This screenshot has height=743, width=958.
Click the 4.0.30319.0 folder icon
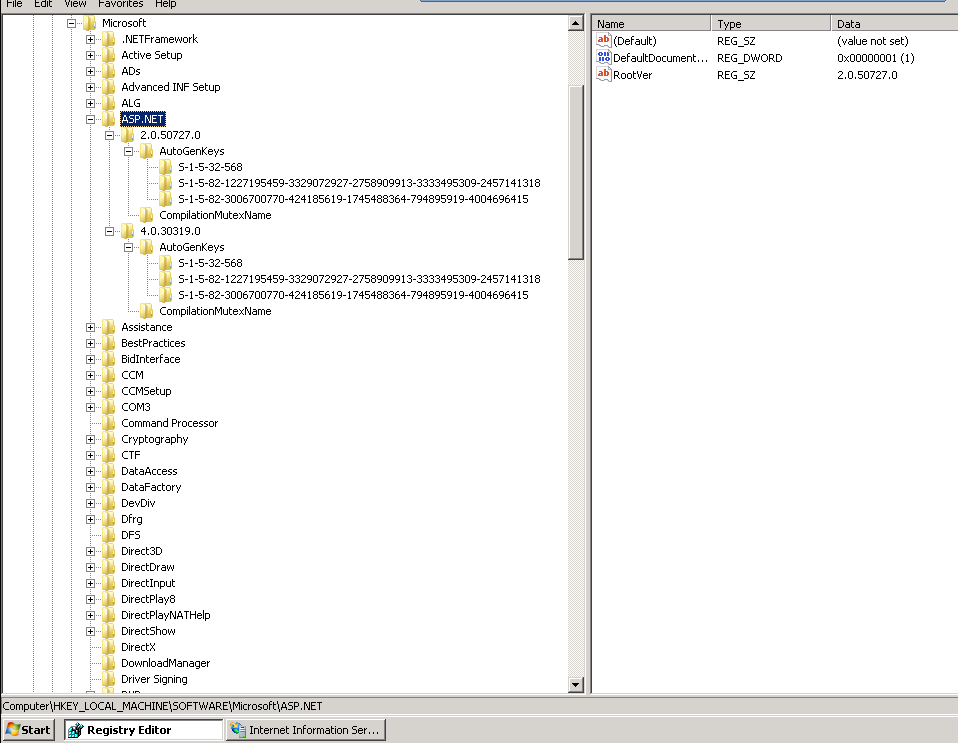pyautogui.click(x=128, y=231)
